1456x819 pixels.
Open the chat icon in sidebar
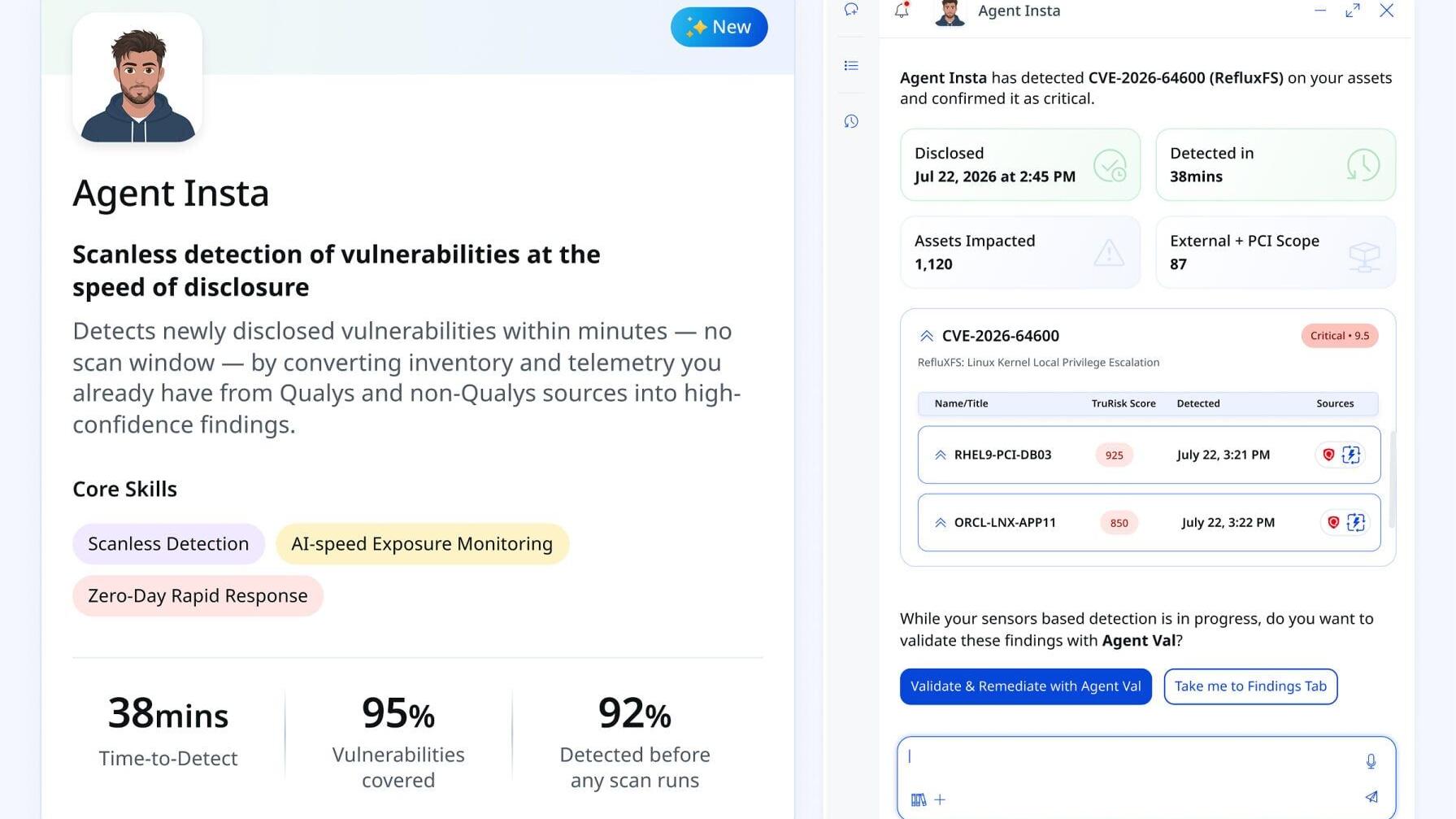(851, 10)
